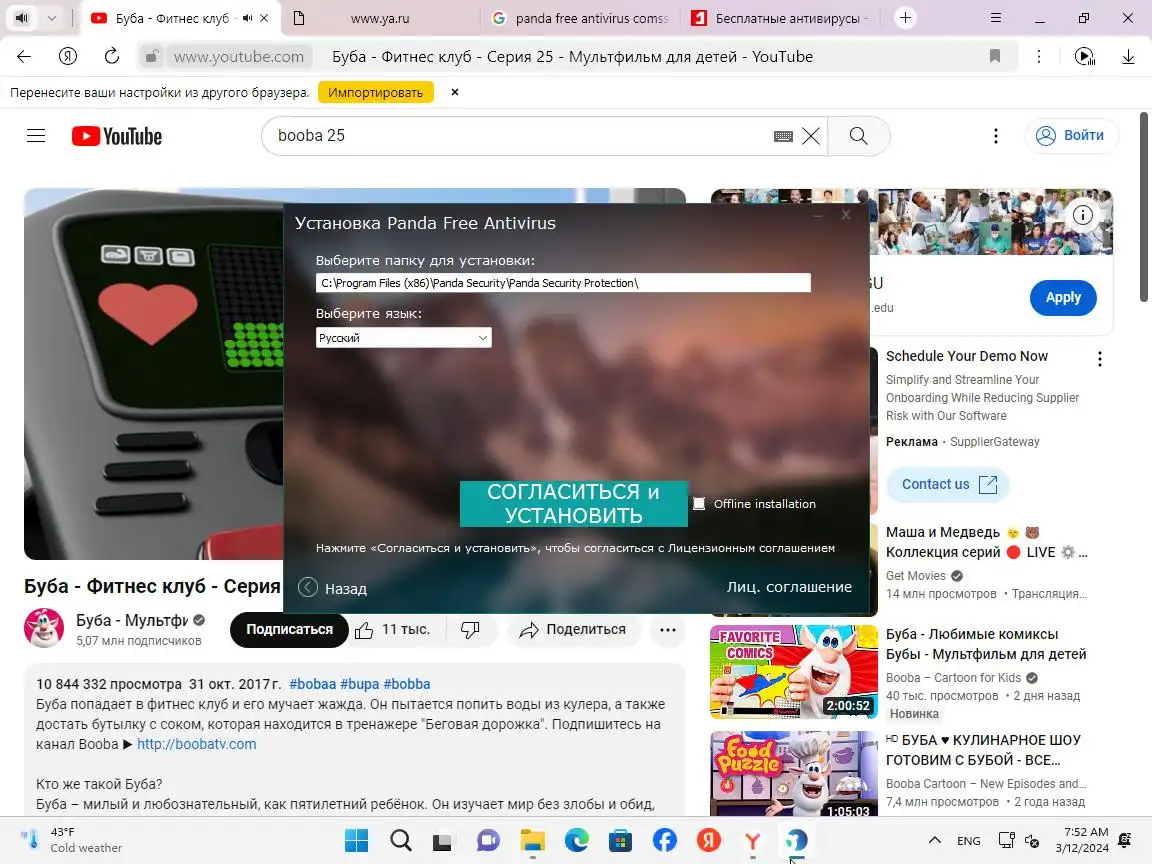1152x864 pixels.
Task: Open browser downloads icon
Action: [x=1128, y=57]
